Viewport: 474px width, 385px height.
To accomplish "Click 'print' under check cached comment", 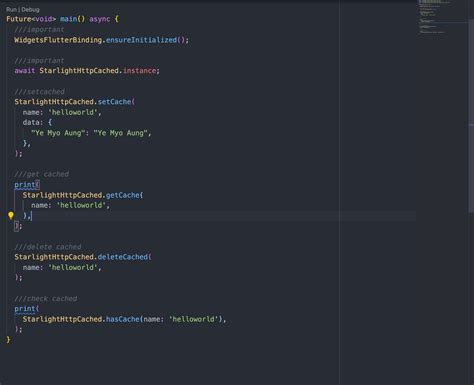I will click(x=25, y=309).
